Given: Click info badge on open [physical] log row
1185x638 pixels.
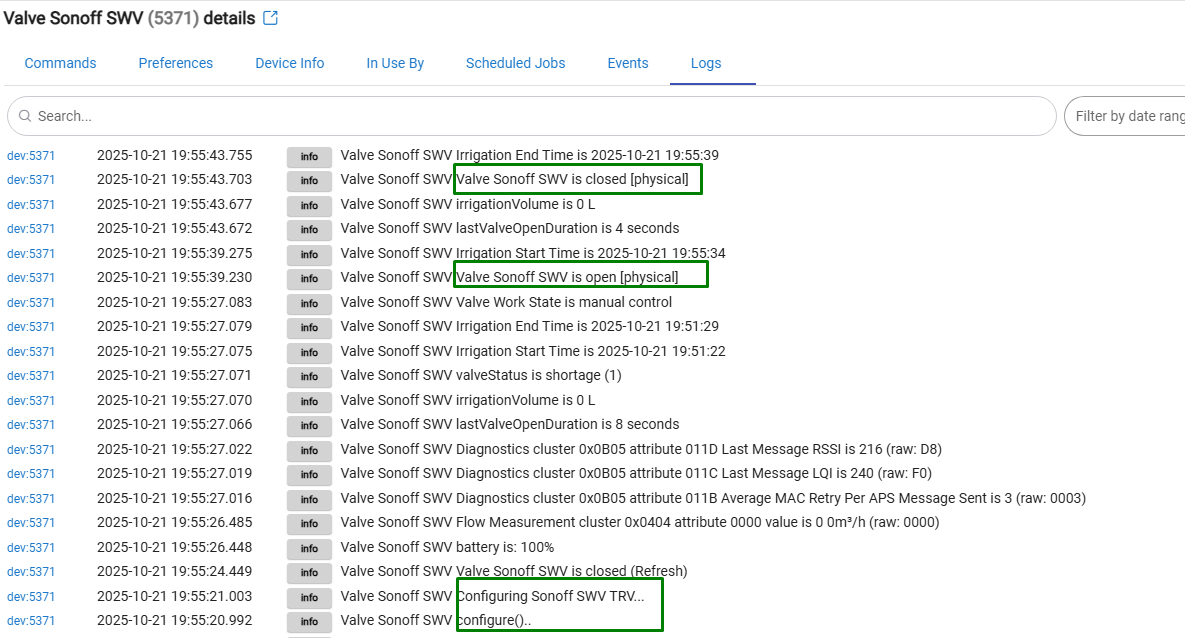Looking at the screenshot, I should [x=309, y=278].
